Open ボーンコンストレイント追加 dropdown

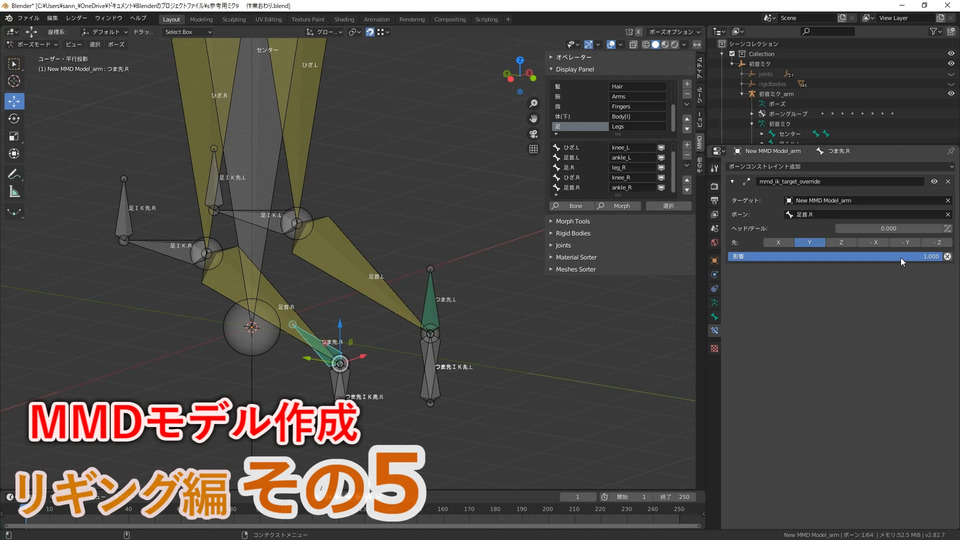[x=839, y=167]
